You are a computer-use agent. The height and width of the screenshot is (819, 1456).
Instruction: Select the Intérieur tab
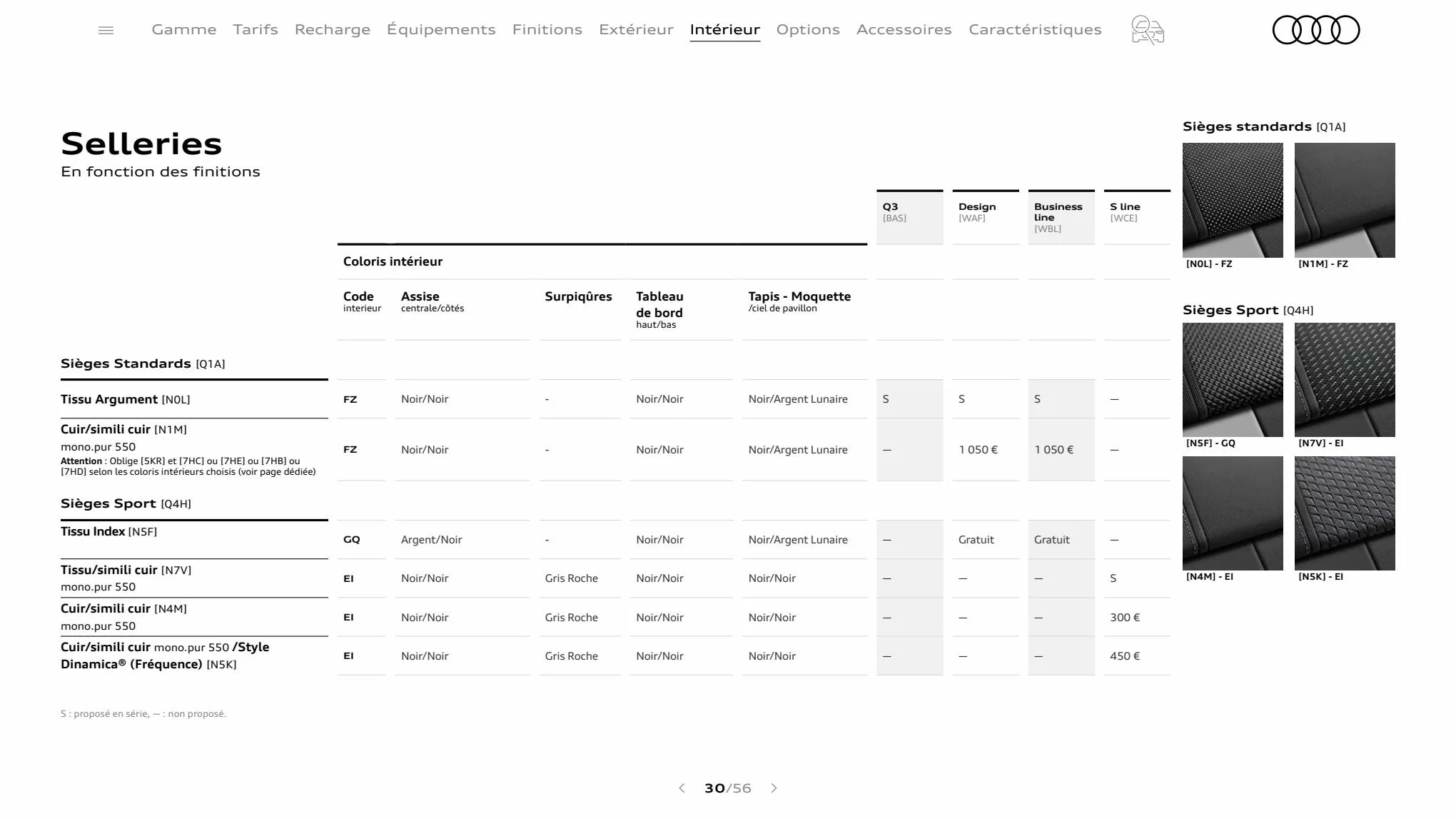click(725, 29)
